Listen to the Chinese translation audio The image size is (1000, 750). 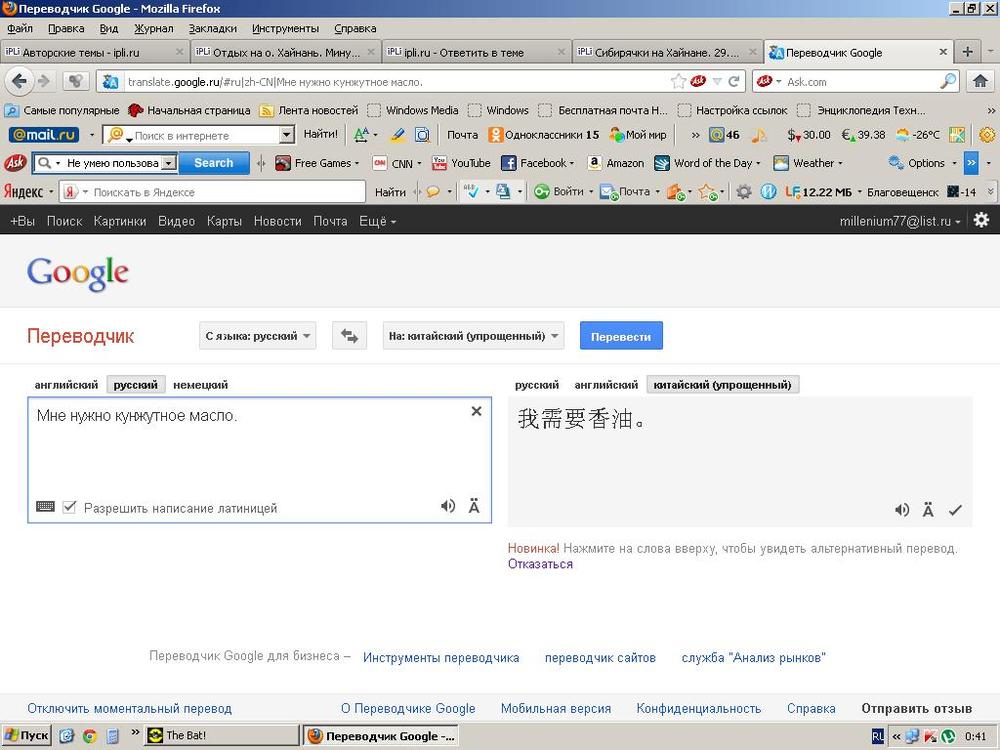[x=902, y=510]
